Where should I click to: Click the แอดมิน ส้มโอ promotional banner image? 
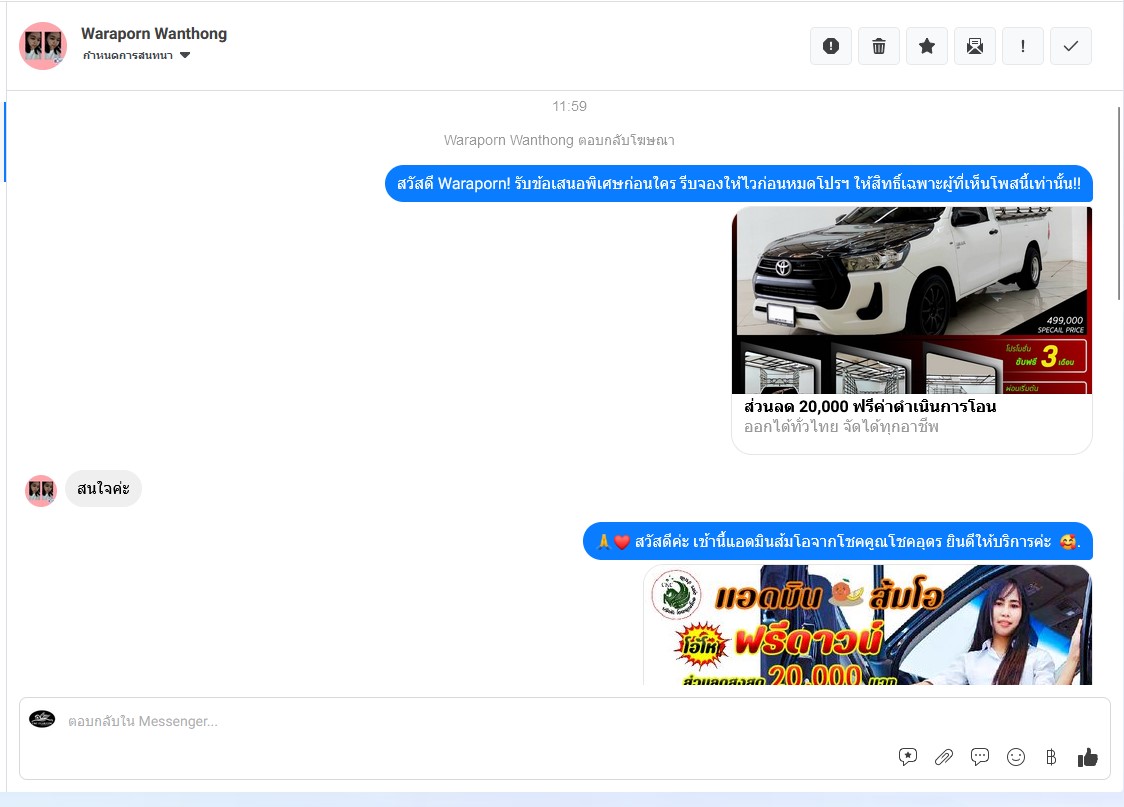pos(867,625)
